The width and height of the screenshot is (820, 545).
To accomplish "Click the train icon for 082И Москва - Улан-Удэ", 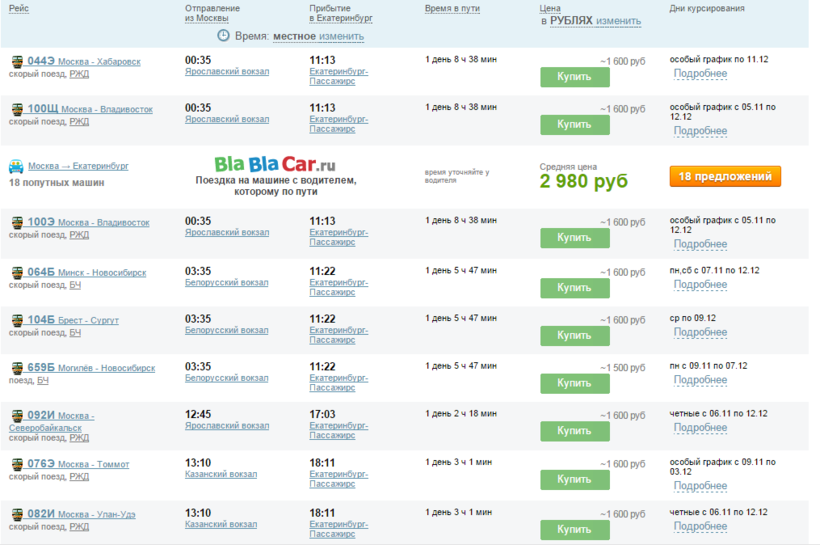I will point(17,514).
